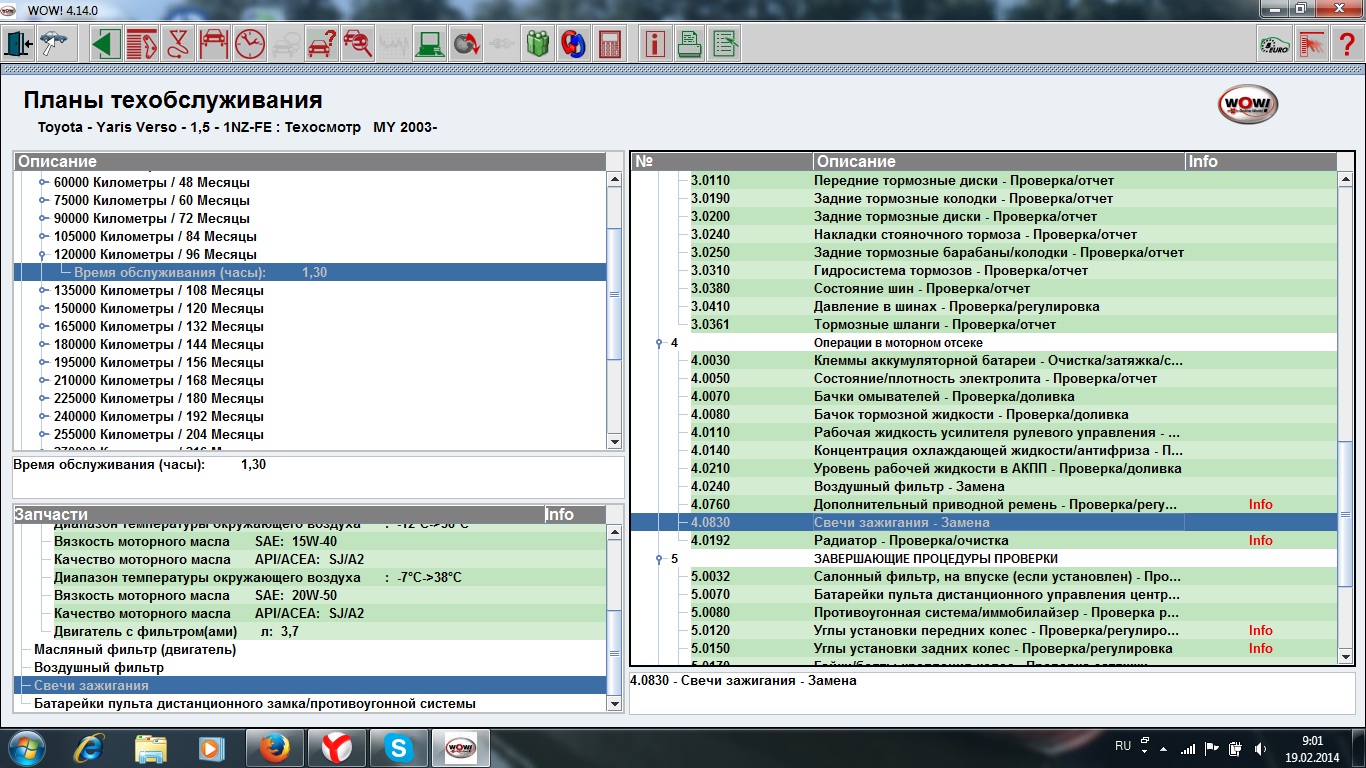Collapse section 4 Операции в моторном отсеке

(x=659, y=343)
